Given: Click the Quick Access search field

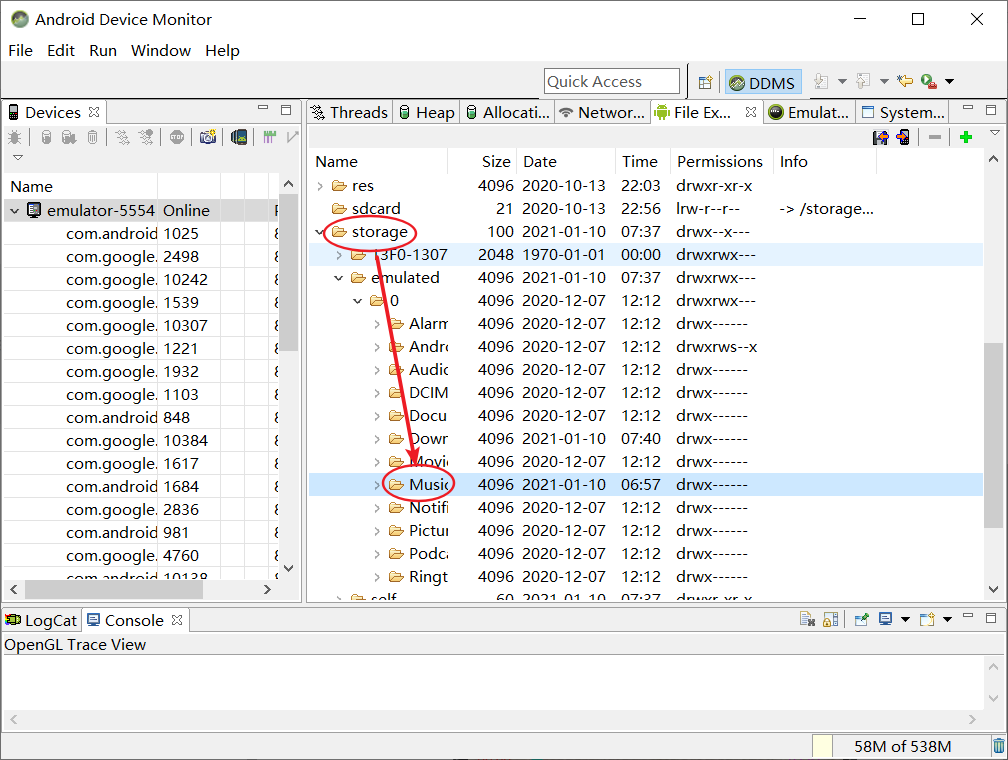Looking at the screenshot, I should [611, 82].
